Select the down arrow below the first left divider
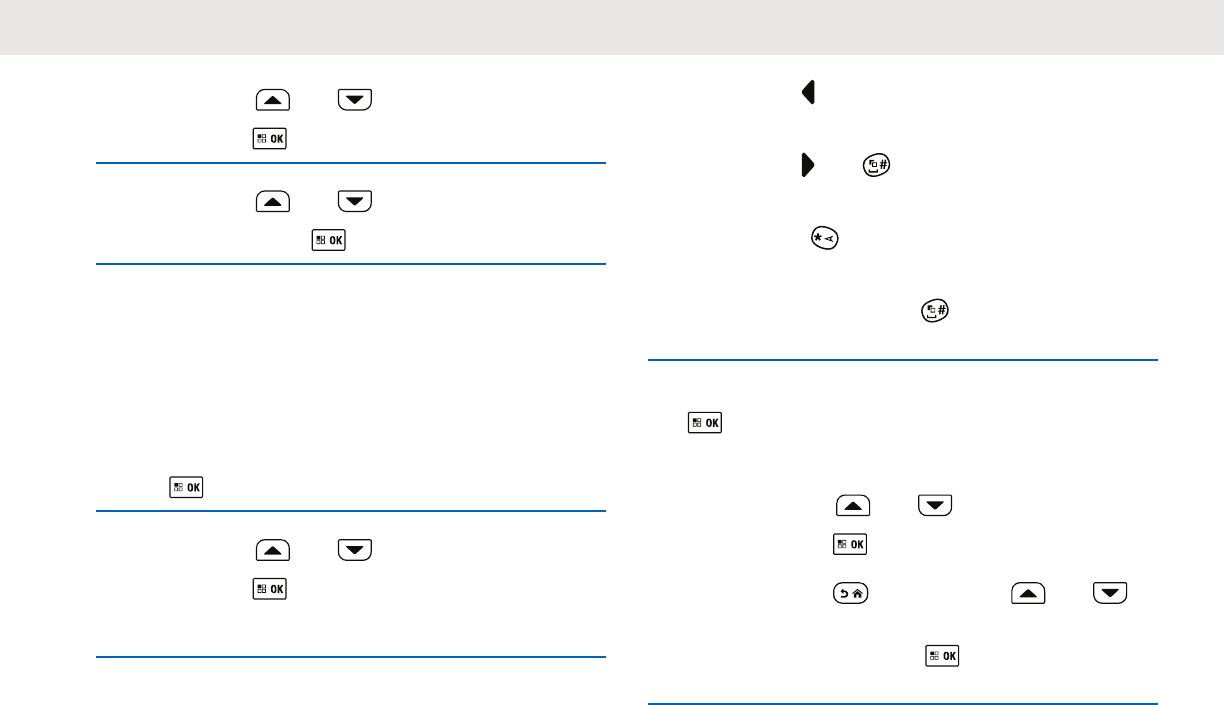 tap(355, 201)
